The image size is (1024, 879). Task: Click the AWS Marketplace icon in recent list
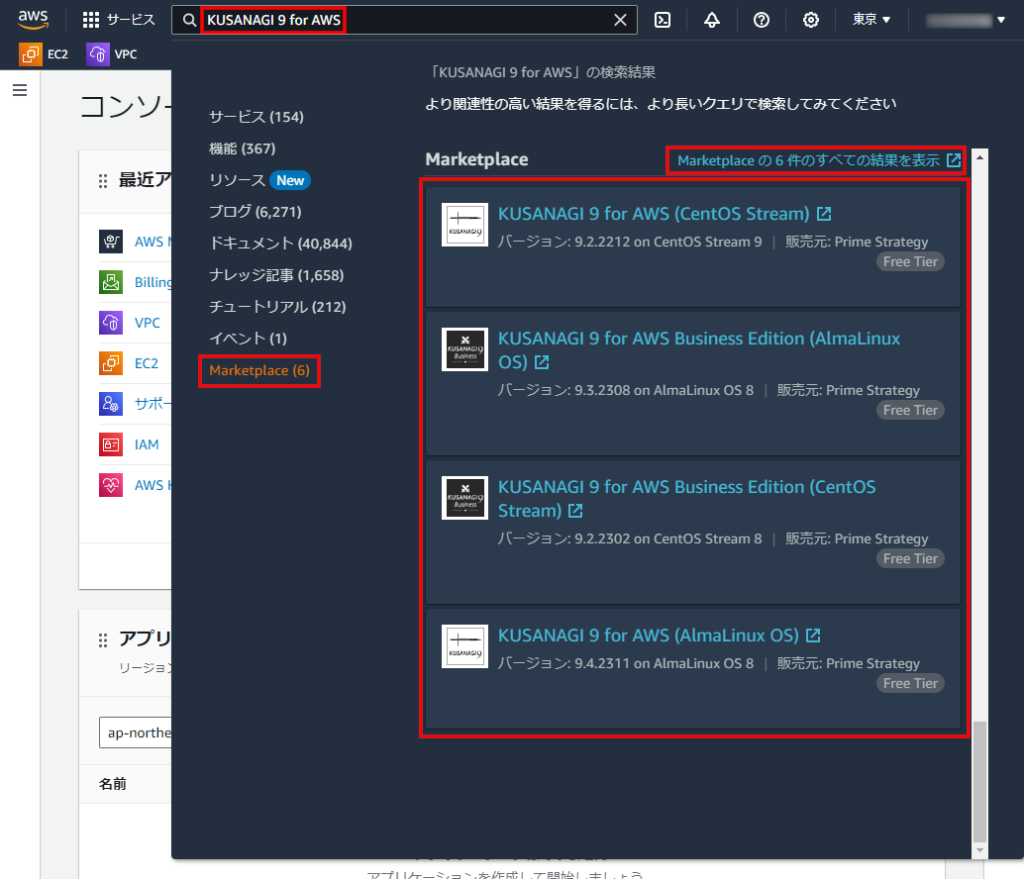point(110,242)
